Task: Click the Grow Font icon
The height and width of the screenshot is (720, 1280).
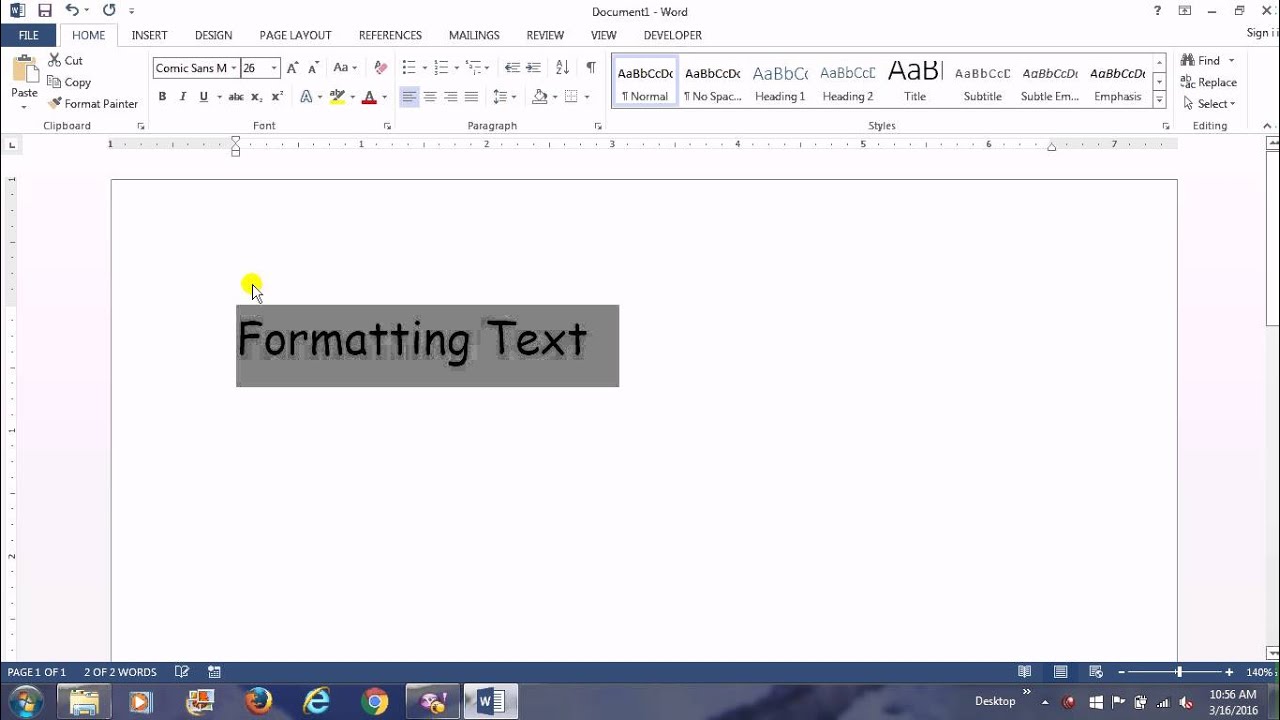Action: tap(292, 68)
